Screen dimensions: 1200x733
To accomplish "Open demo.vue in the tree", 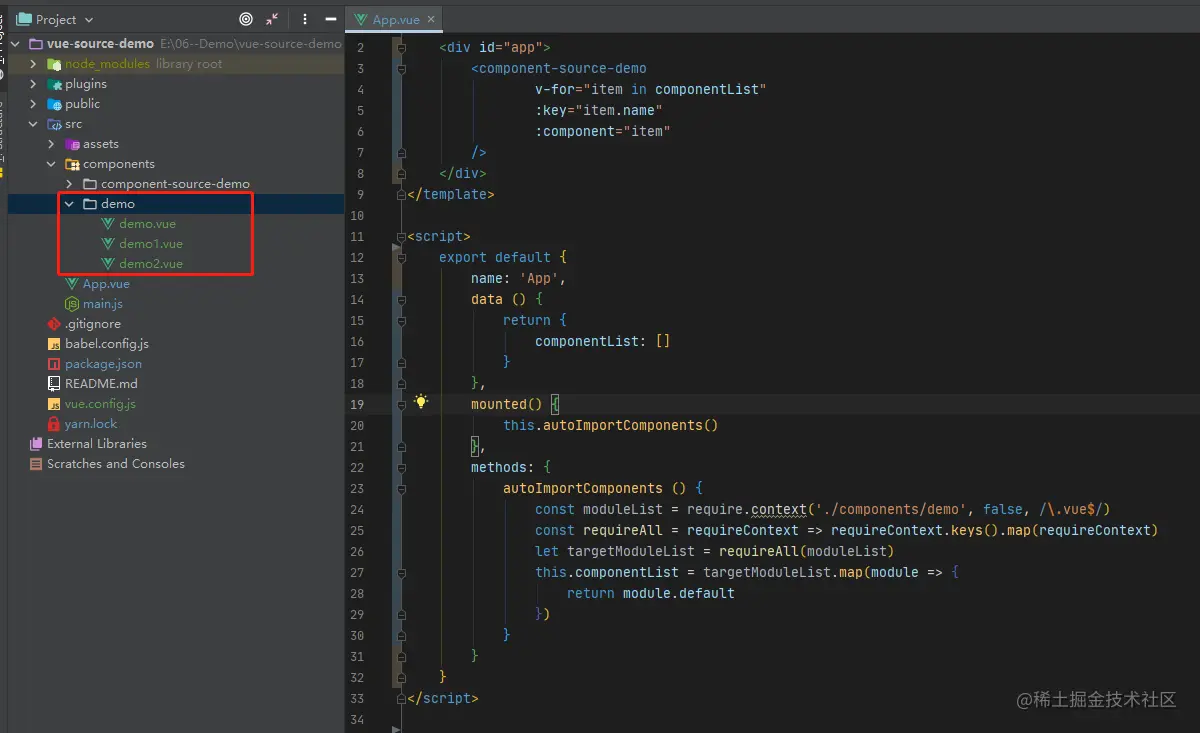I will [x=147, y=224].
